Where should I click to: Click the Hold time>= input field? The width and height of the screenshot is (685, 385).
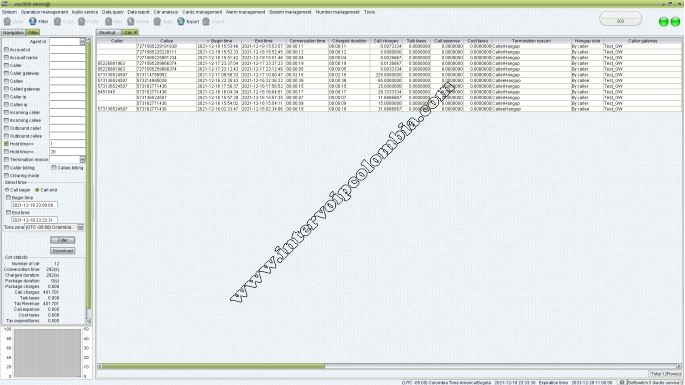pyautogui.click(x=67, y=143)
